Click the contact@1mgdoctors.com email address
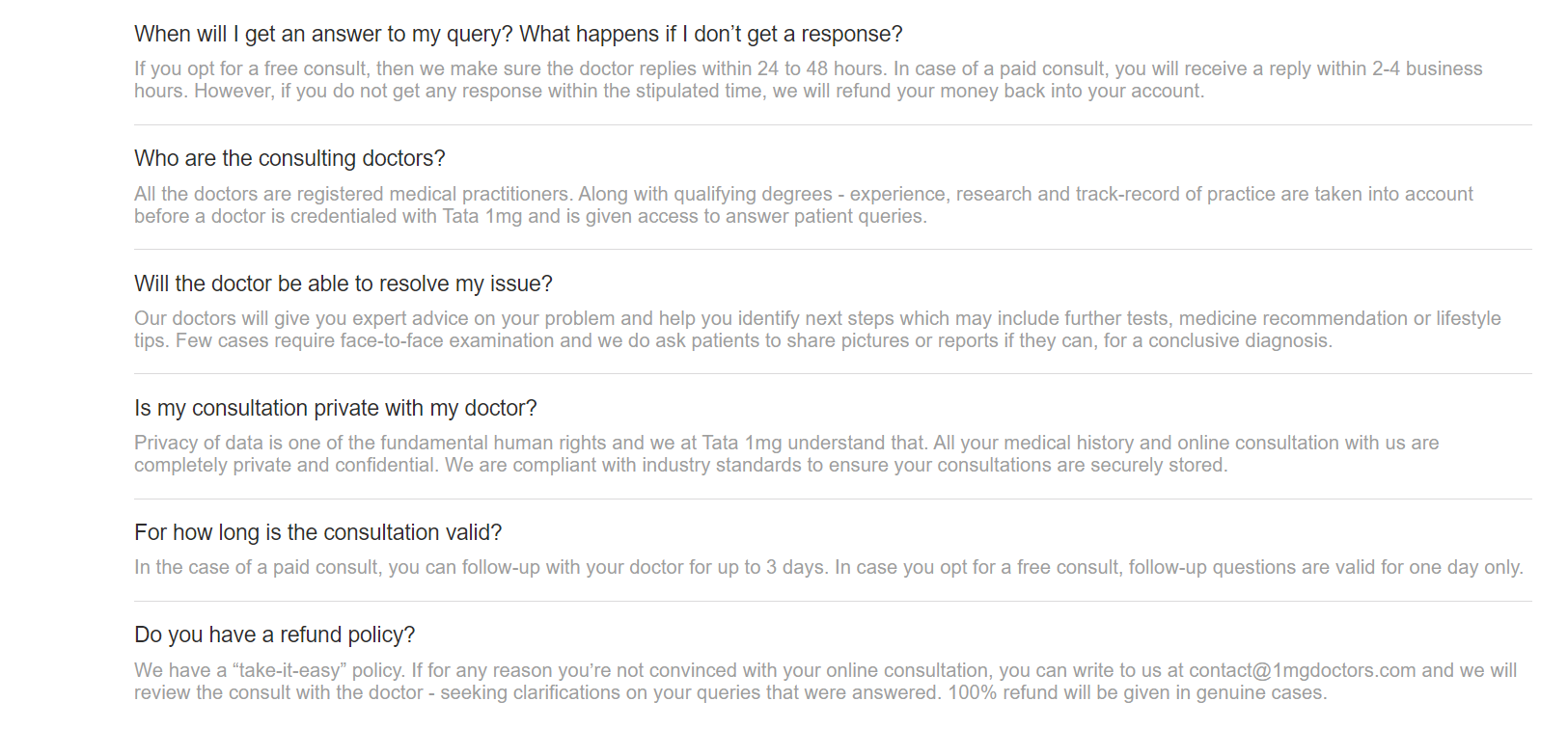Viewport: 1568px width, 756px height. [1302, 670]
